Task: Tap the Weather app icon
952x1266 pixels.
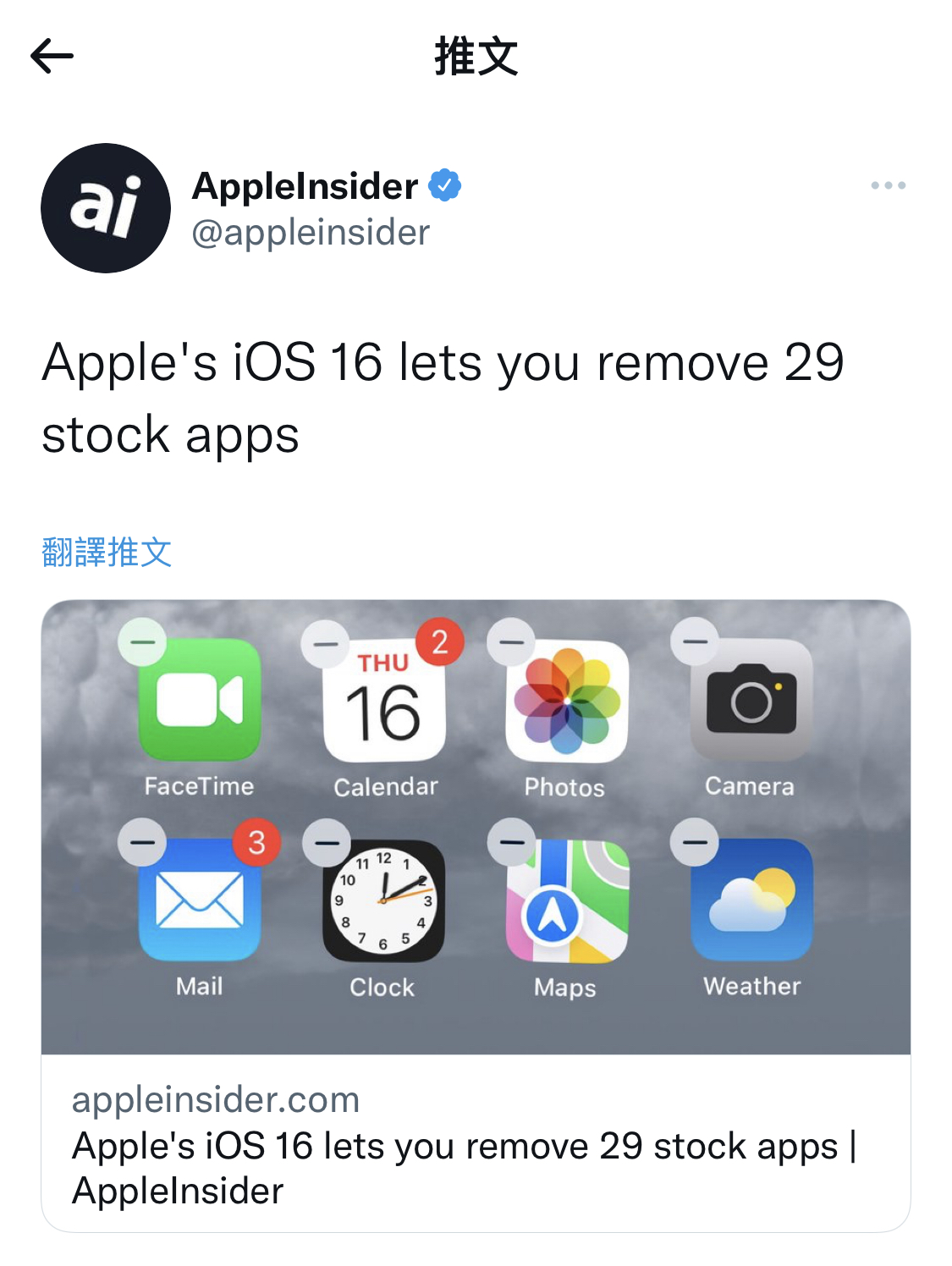Action: (x=751, y=900)
